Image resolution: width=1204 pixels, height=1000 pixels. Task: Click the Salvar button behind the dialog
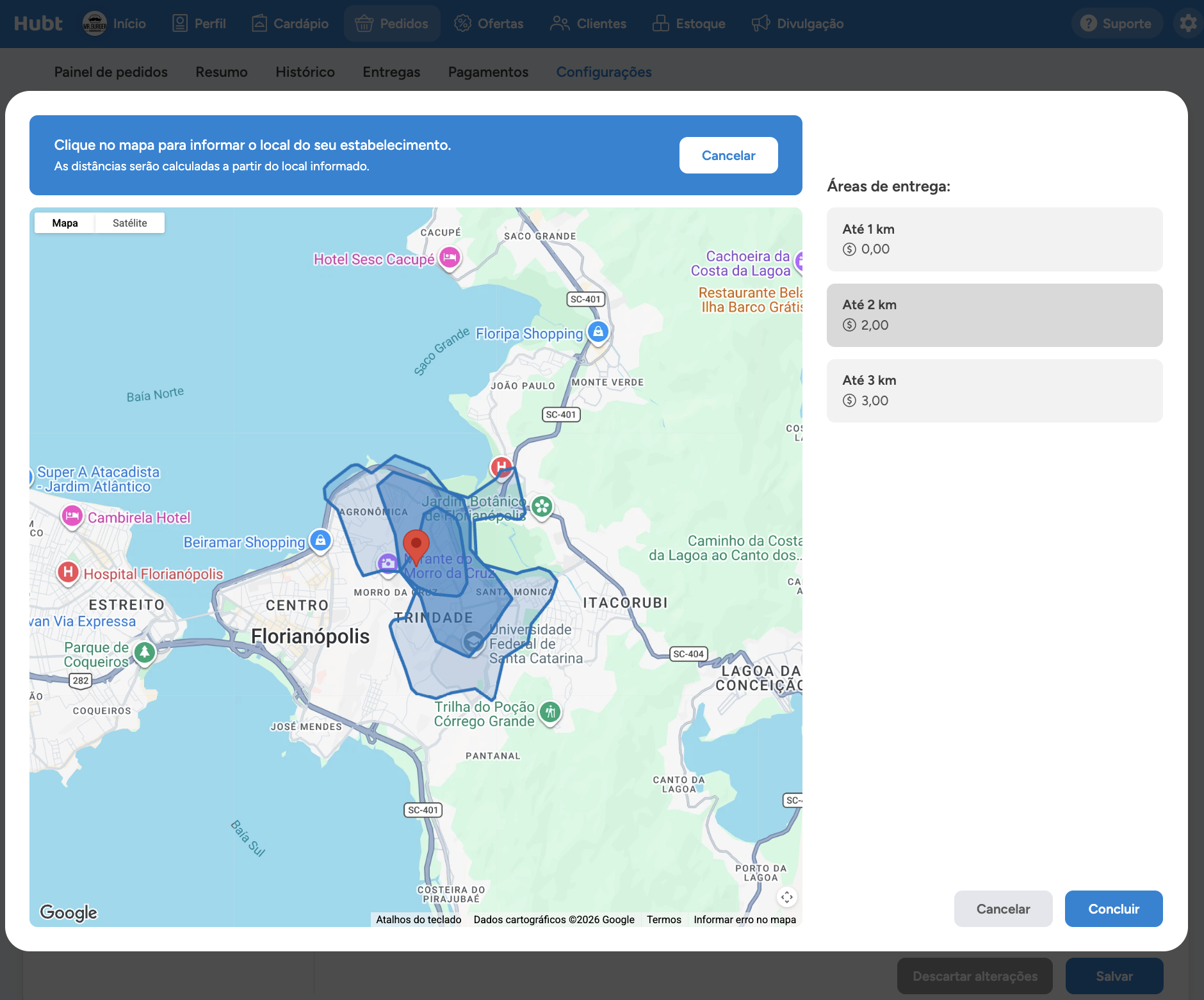1114,976
